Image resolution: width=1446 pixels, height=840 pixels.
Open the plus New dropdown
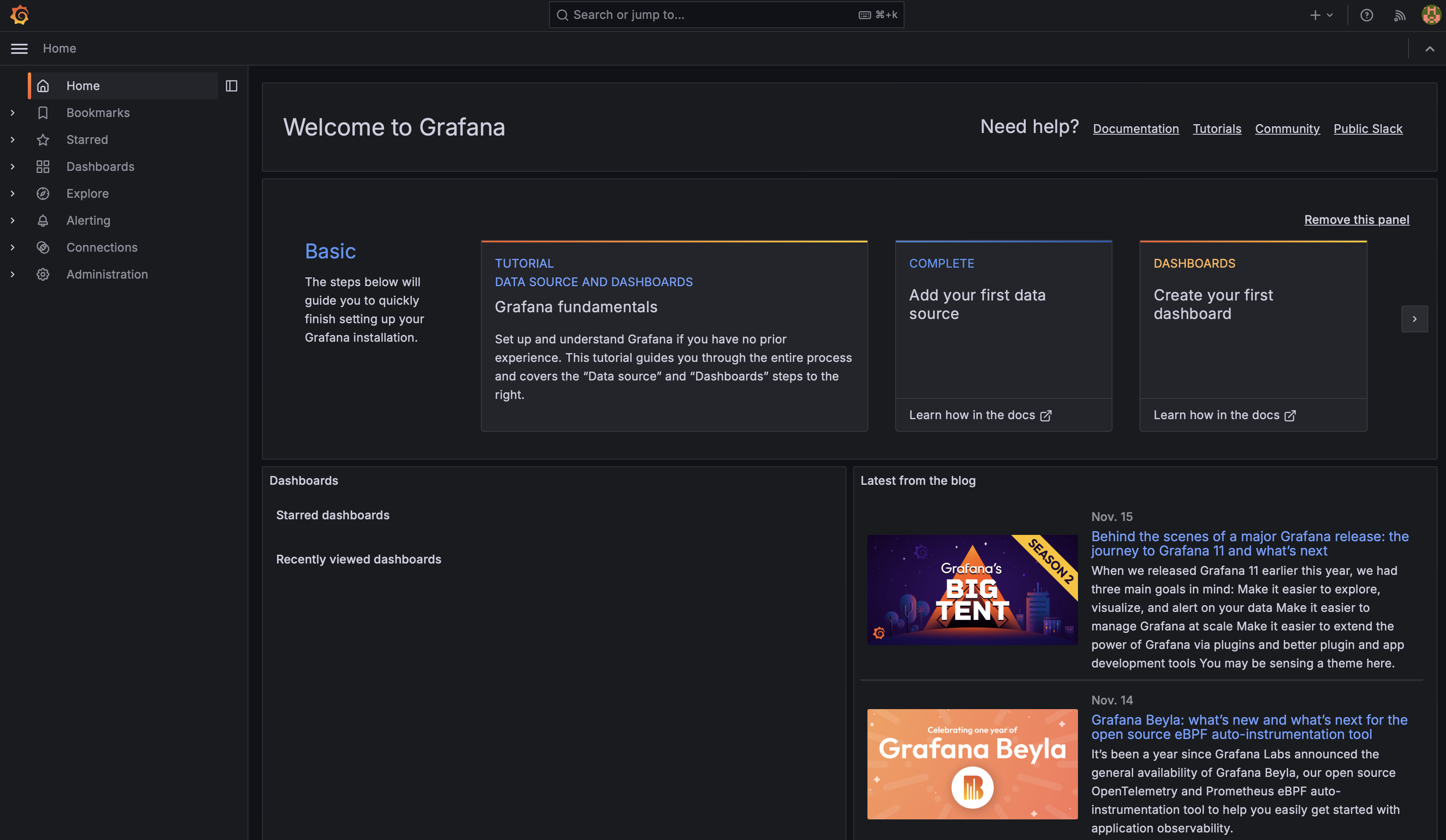coord(1321,16)
